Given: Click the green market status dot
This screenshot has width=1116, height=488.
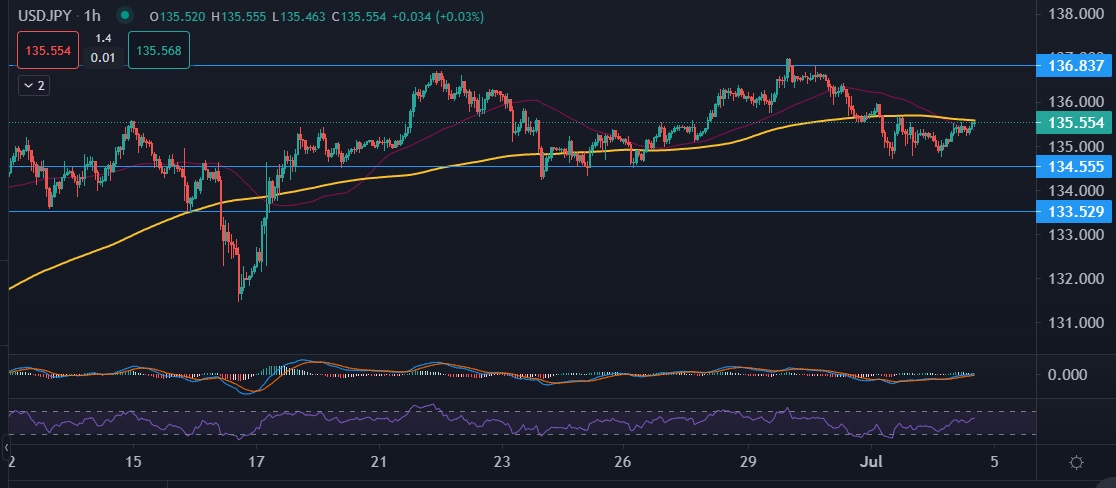Looking at the screenshot, I should 126,15.
